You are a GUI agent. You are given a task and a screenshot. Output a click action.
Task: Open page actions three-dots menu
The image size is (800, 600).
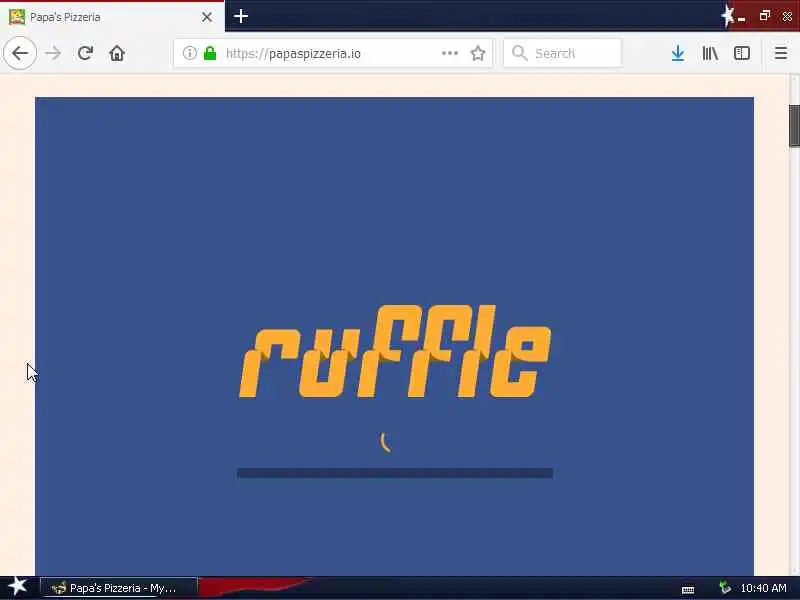[x=449, y=53]
